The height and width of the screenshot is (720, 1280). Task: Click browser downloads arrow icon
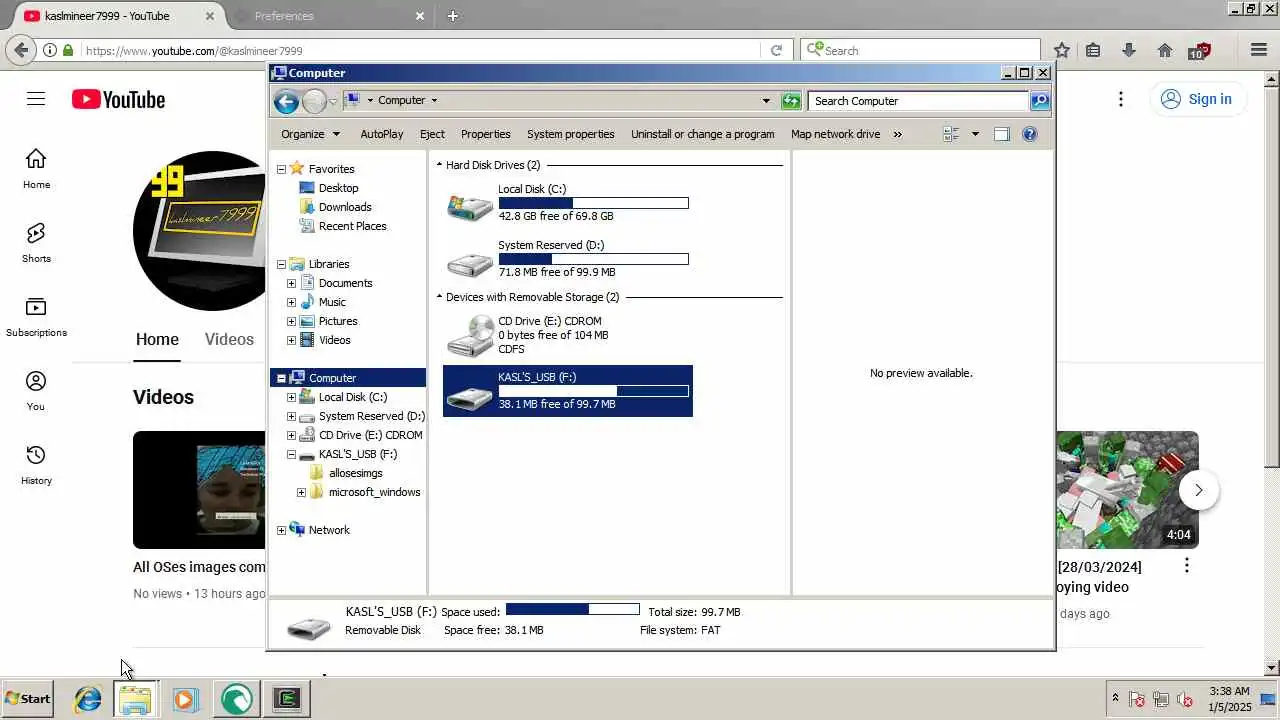pyautogui.click(x=1129, y=50)
